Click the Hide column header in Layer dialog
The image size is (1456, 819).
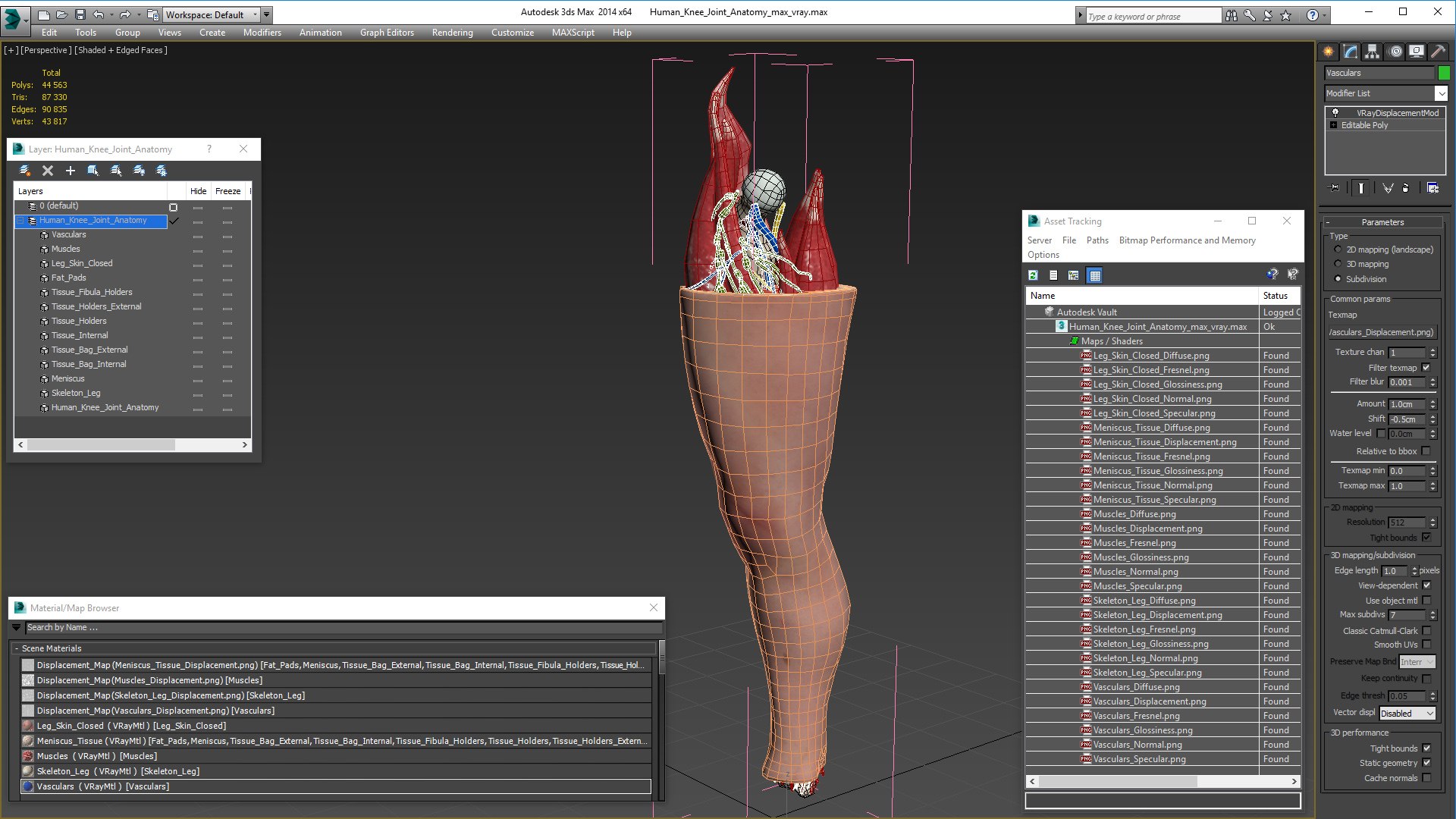pos(198,191)
